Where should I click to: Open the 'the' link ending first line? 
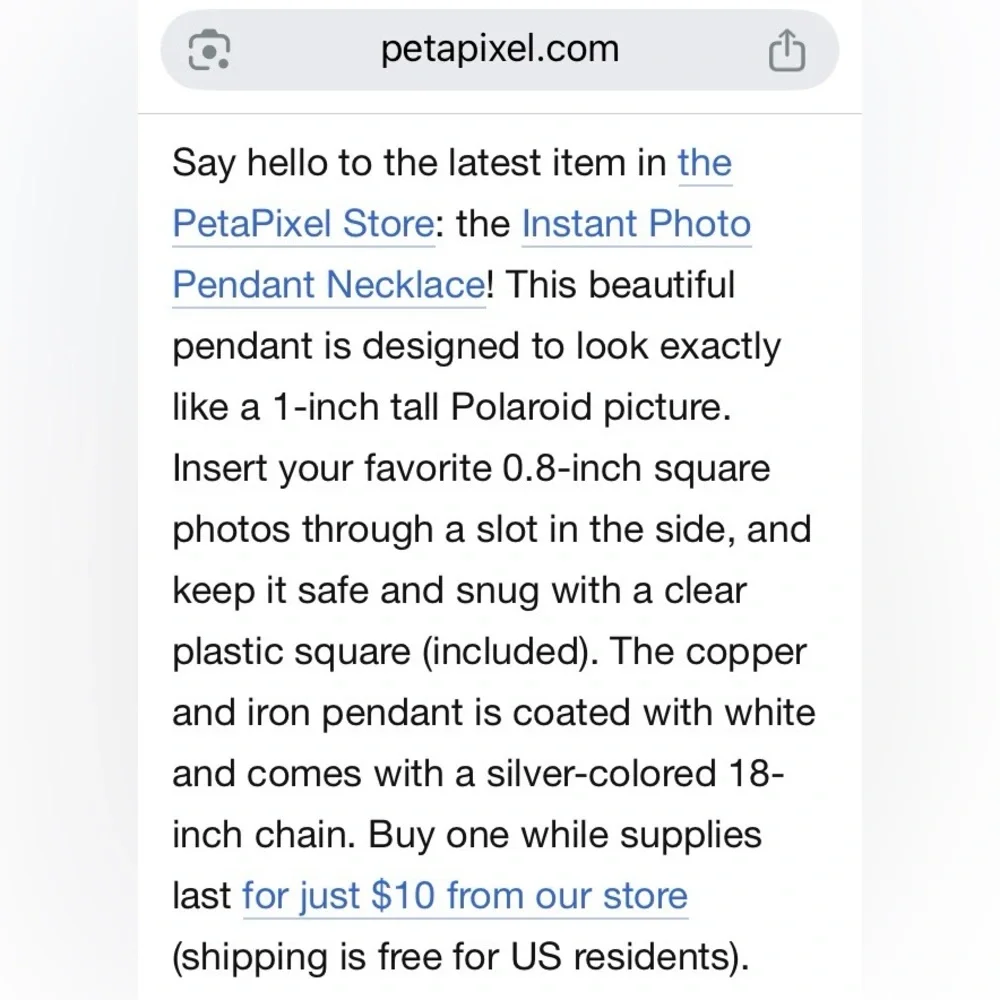(x=705, y=162)
